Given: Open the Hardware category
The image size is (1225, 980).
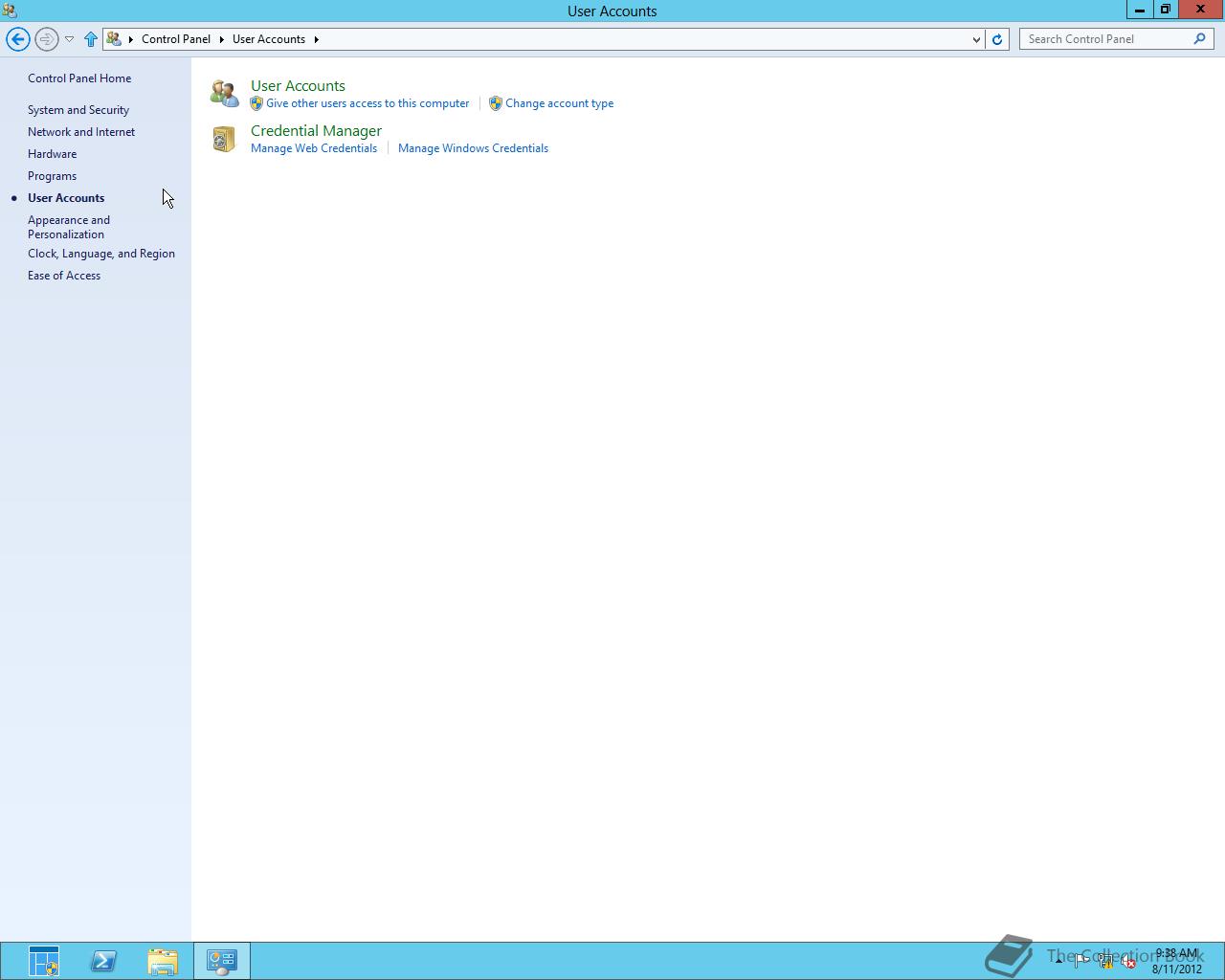Looking at the screenshot, I should [53, 154].
